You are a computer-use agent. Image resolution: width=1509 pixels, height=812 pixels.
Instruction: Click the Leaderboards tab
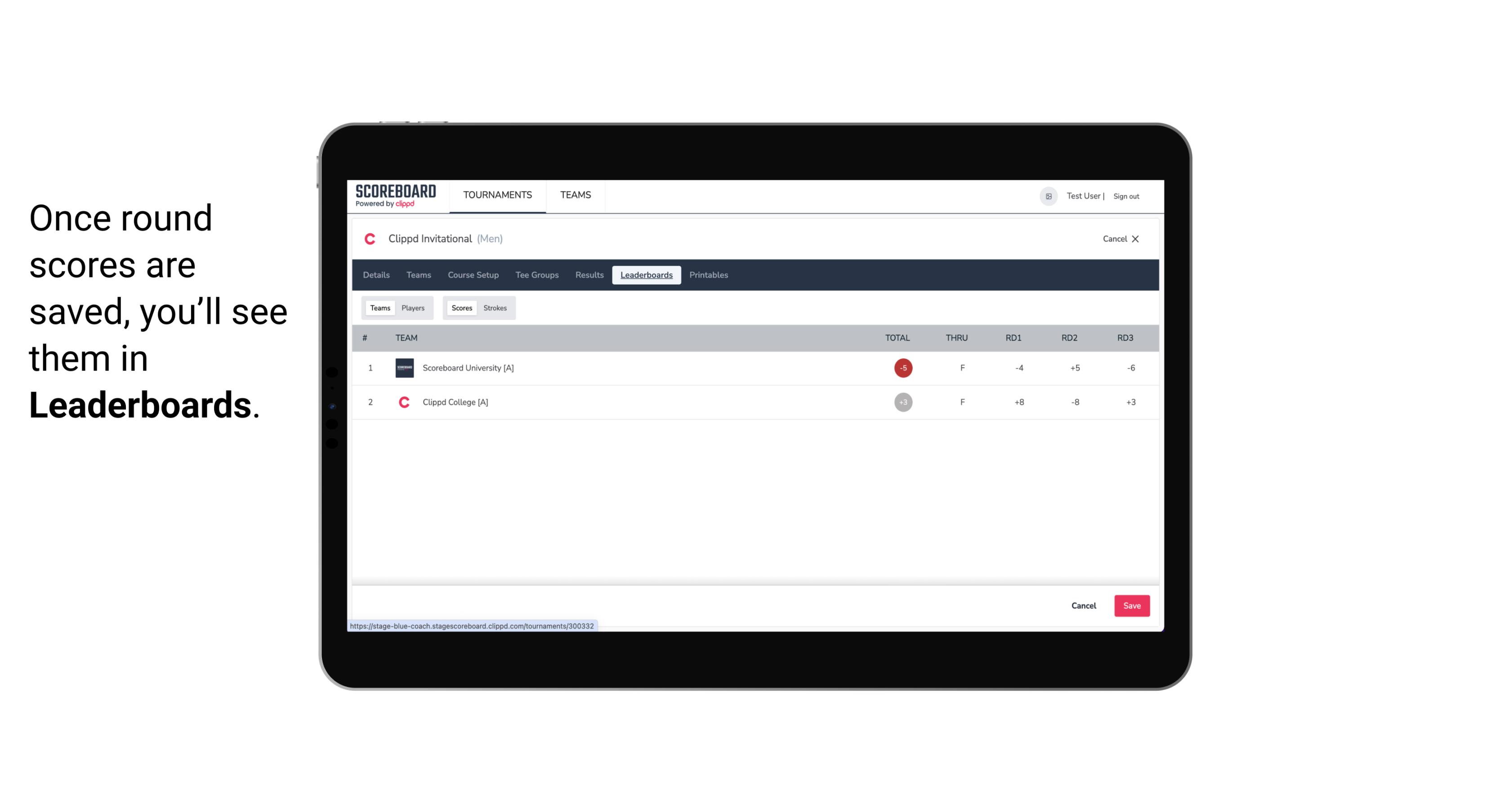[648, 275]
